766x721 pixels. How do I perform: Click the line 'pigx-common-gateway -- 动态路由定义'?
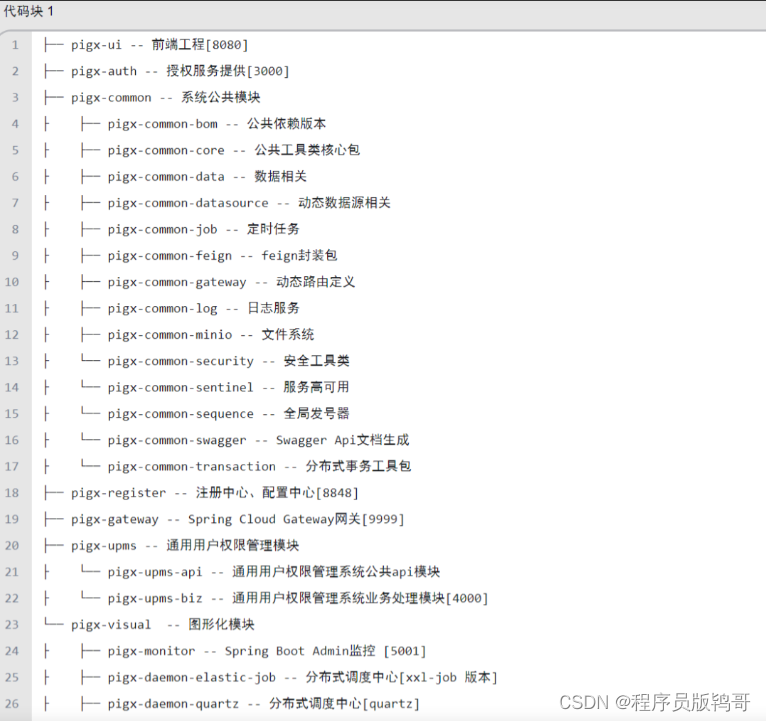pos(232,282)
